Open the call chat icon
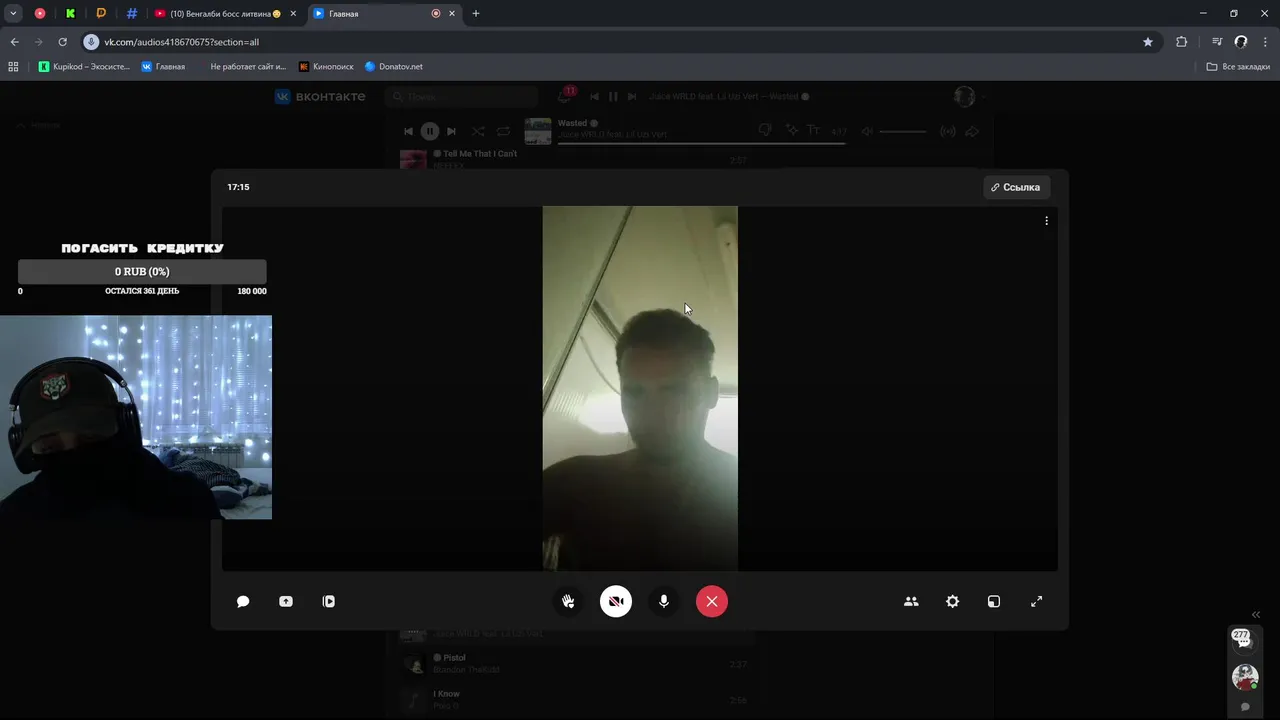 click(x=242, y=601)
